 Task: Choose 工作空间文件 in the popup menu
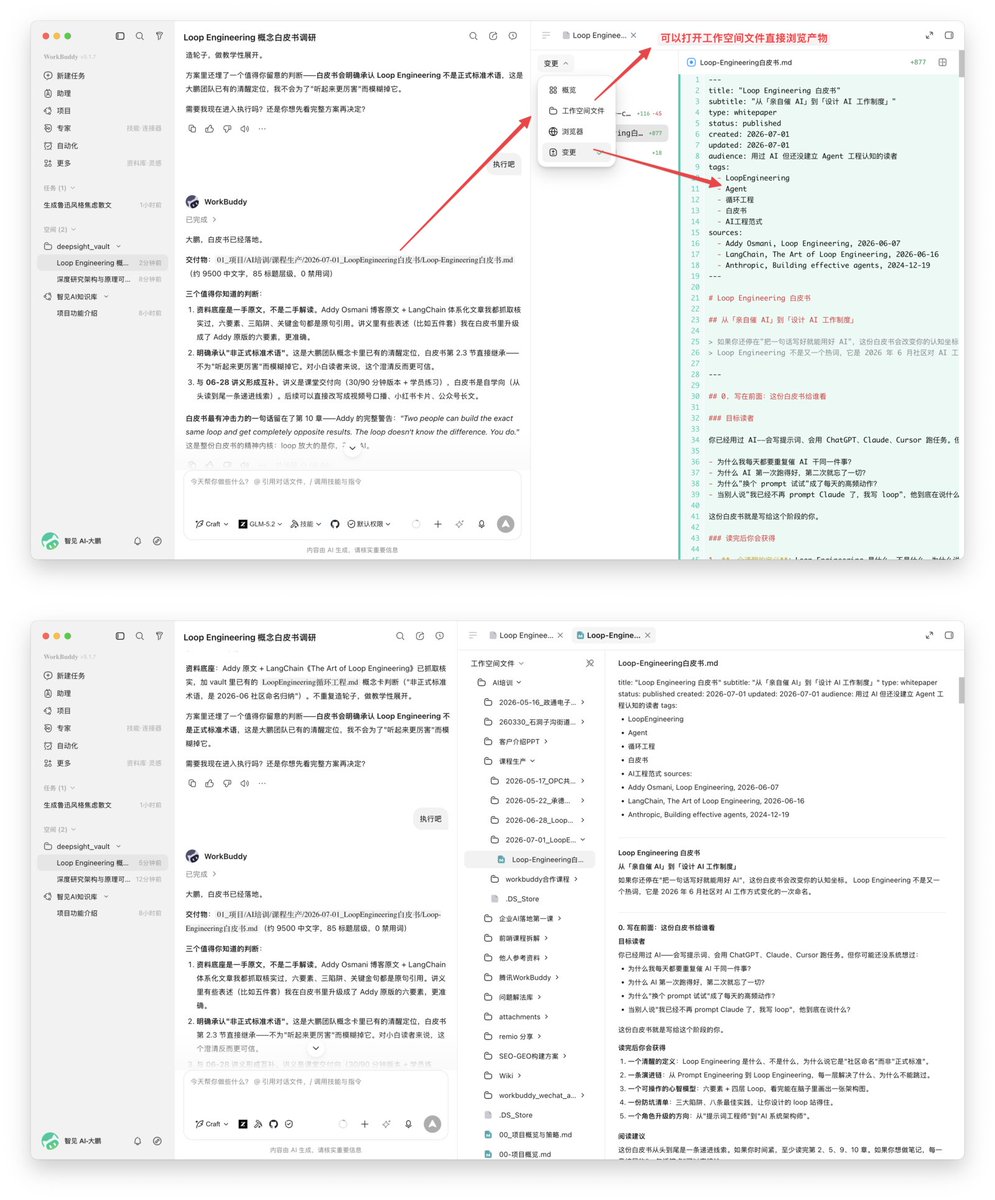(x=576, y=110)
